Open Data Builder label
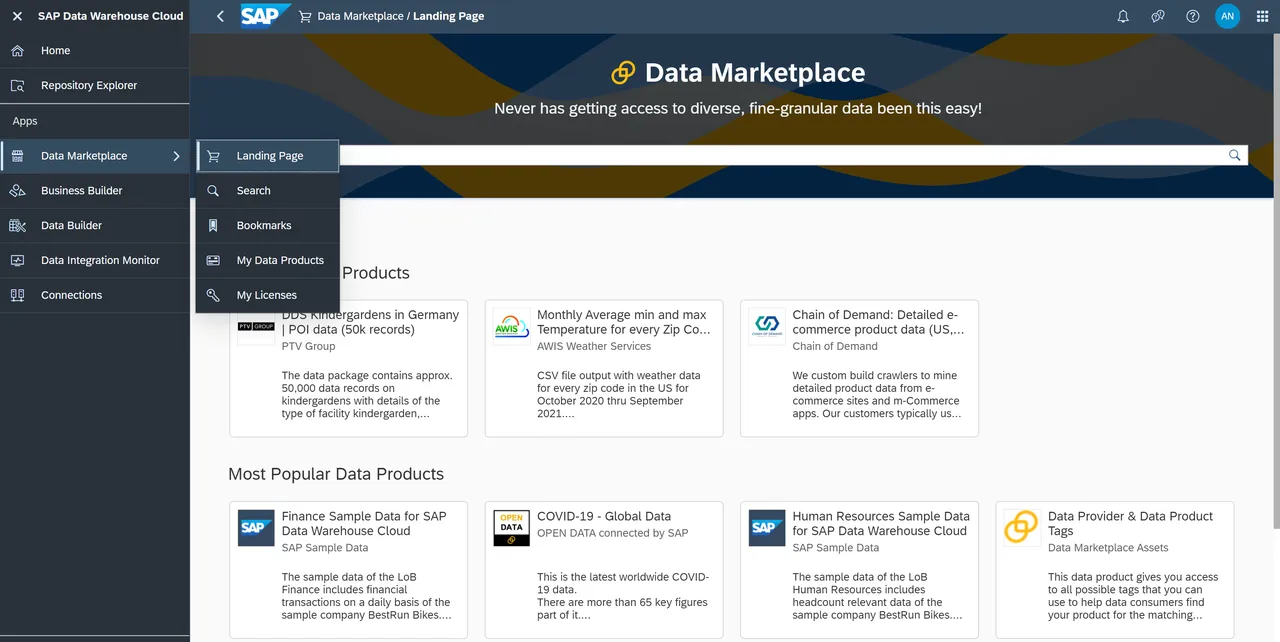The image size is (1280, 642). (x=72, y=226)
